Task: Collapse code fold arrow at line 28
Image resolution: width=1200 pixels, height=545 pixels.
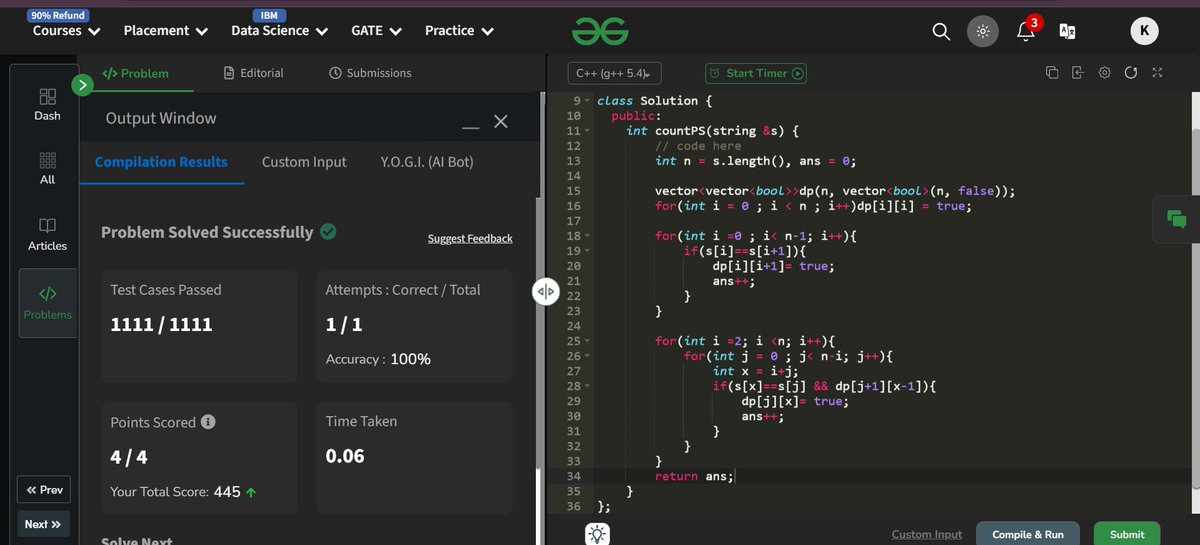Action: 589,386
